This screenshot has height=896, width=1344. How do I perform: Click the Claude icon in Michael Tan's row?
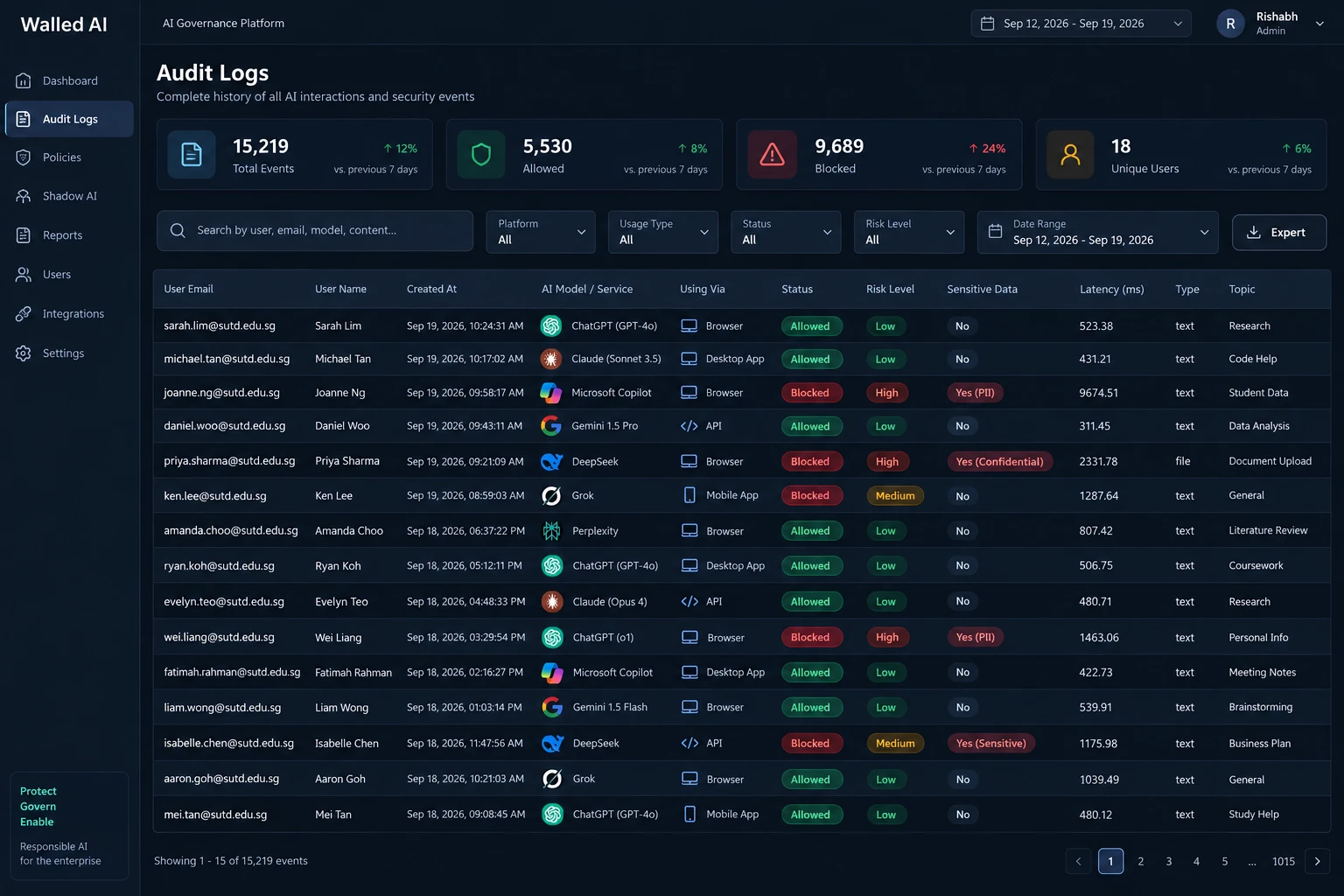(x=551, y=359)
